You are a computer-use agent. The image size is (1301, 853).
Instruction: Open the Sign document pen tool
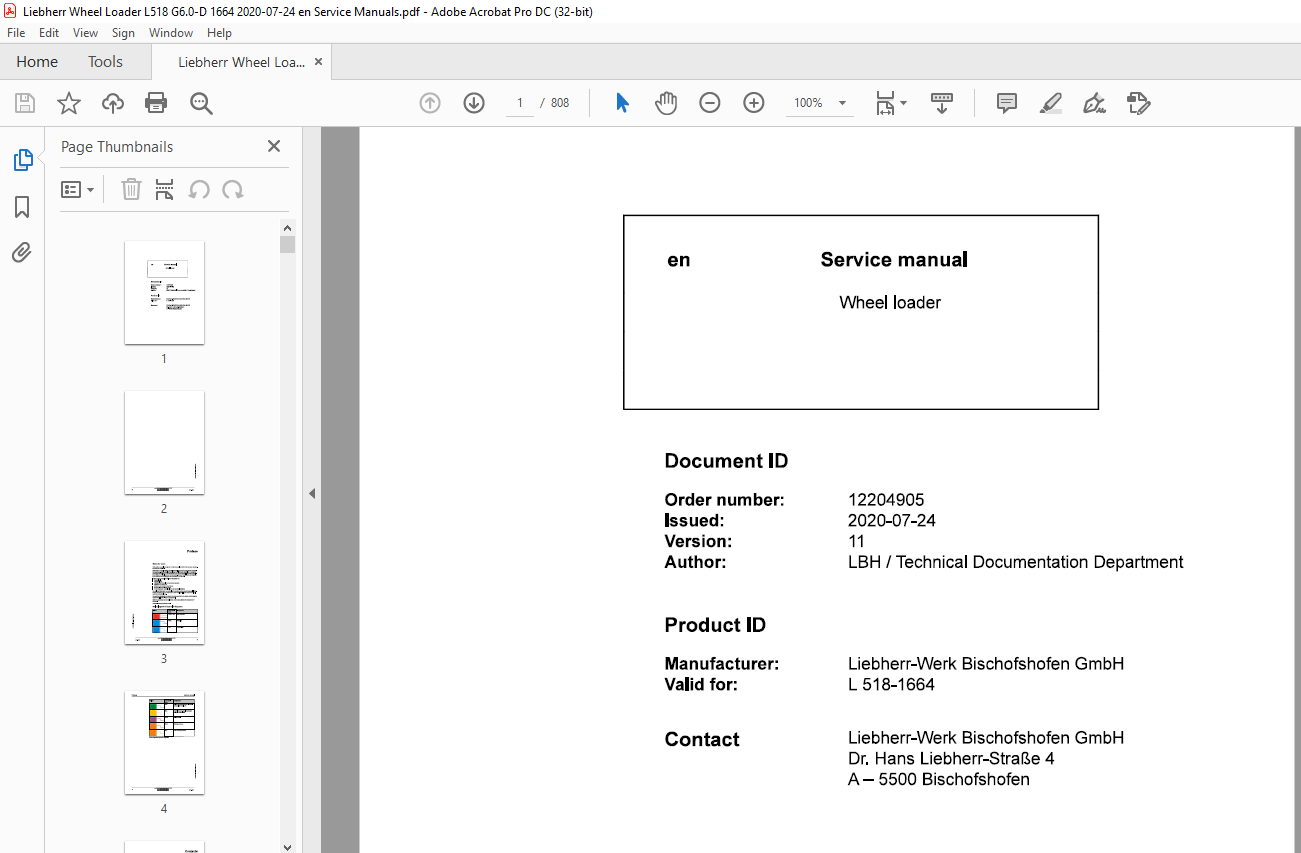pos(1094,103)
